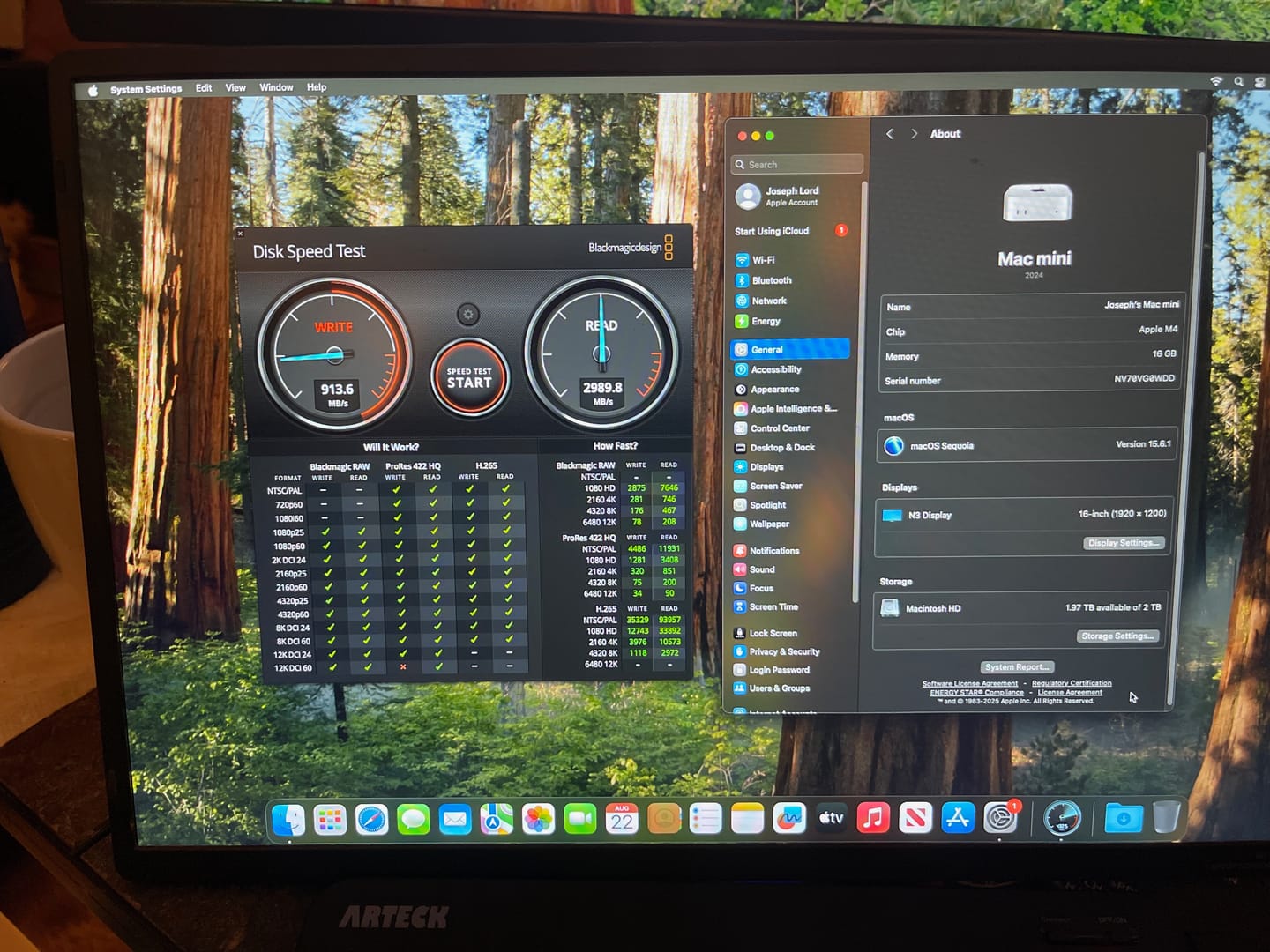Open the Help menu
Viewport: 1270px width, 952px height.
[317, 87]
